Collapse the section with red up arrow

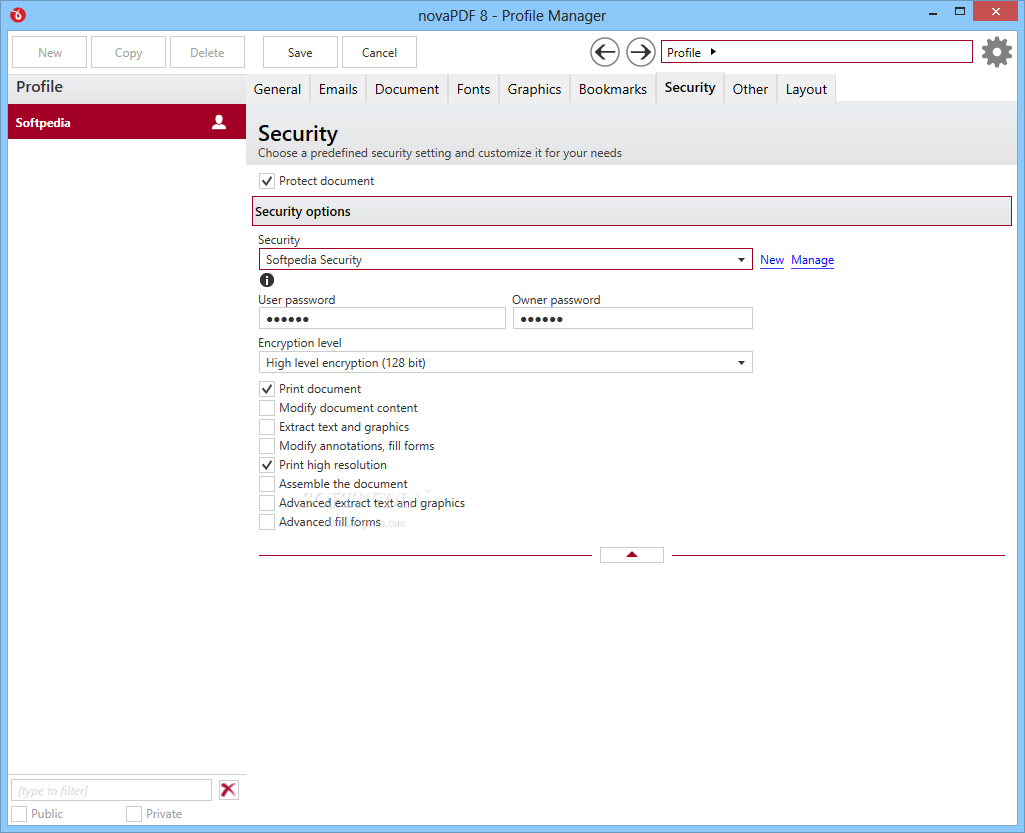[x=631, y=555]
